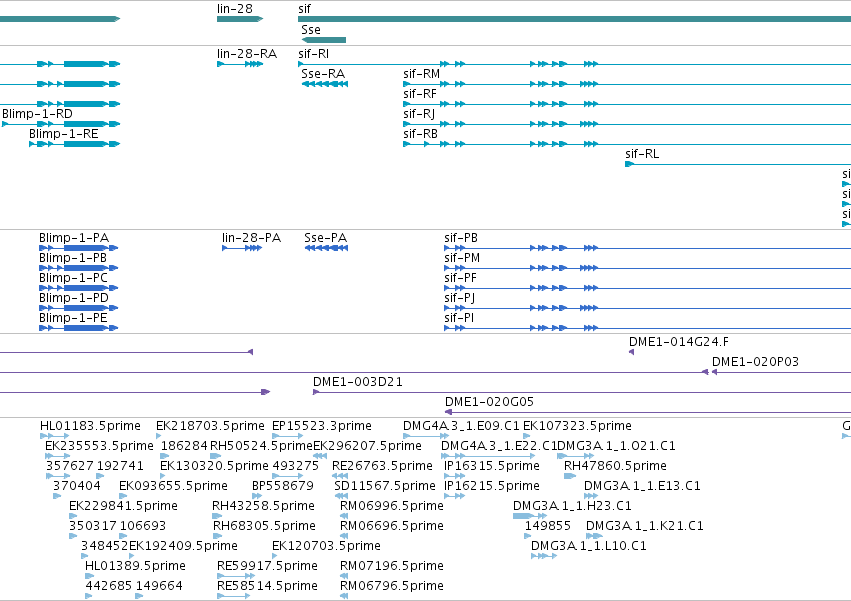Click clone DMG3A1_1.K21.C1
851x601 pixels.
click(x=645, y=527)
